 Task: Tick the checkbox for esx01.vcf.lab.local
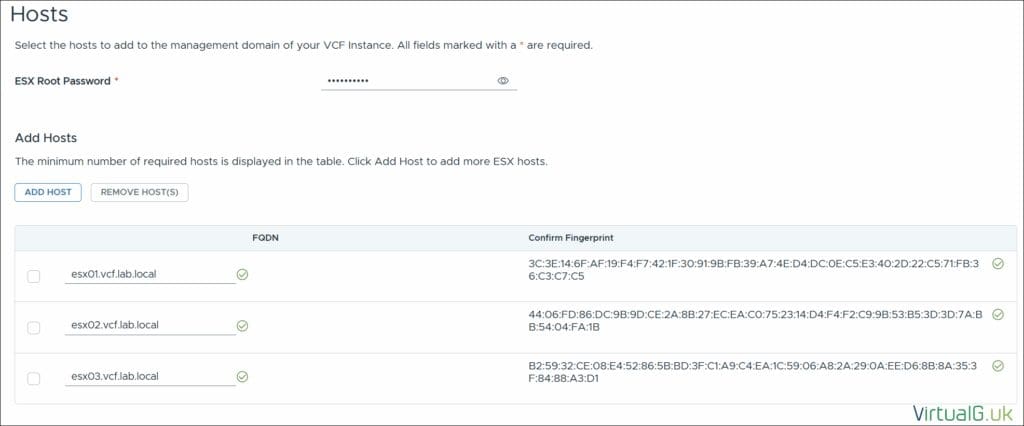(34, 276)
